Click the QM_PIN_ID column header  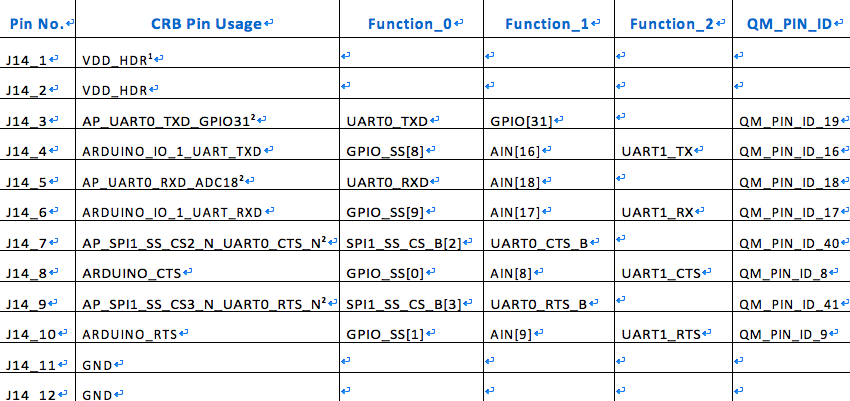point(791,23)
